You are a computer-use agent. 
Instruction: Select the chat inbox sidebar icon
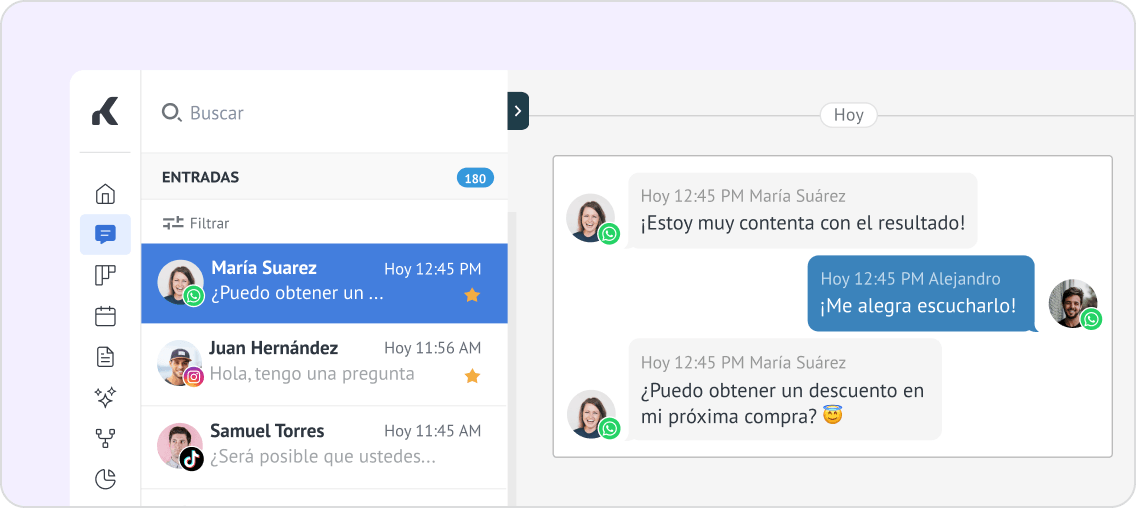pyautogui.click(x=105, y=235)
